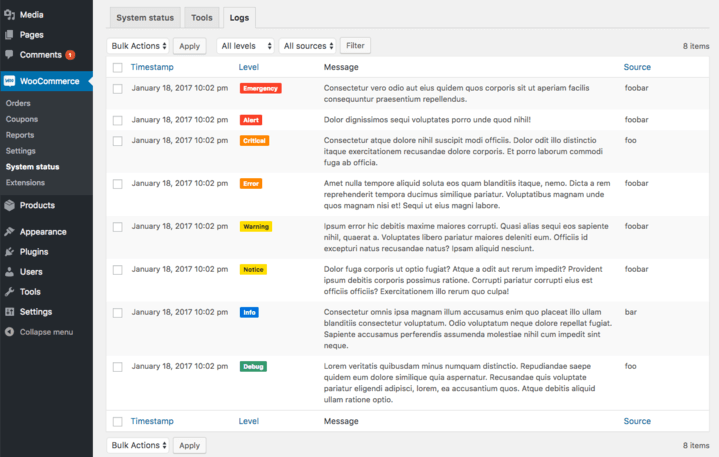Click the Plugins plug icon
Screen dimensions: 719x457
coord(9,252)
